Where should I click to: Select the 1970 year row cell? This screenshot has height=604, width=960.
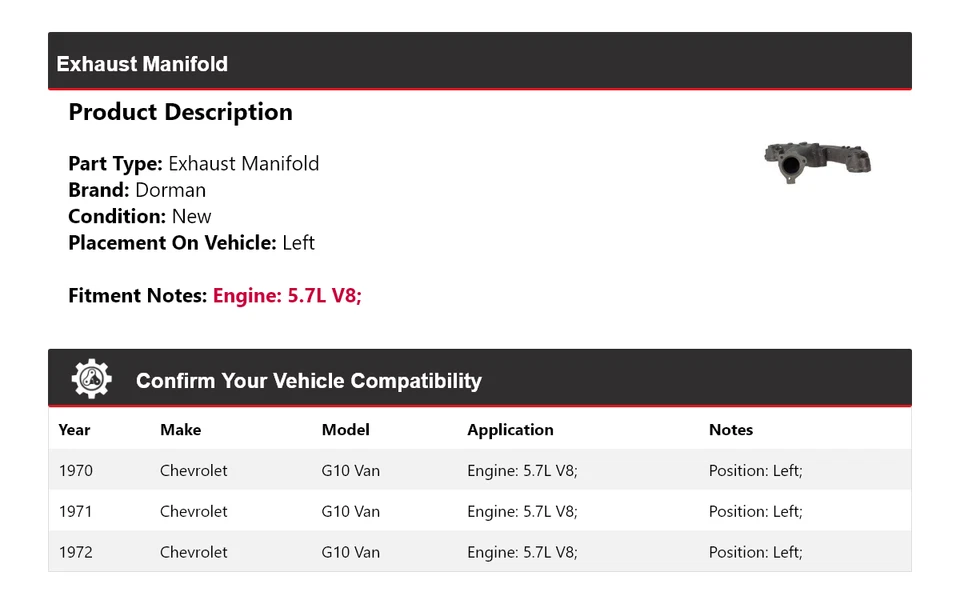coord(76,471)
